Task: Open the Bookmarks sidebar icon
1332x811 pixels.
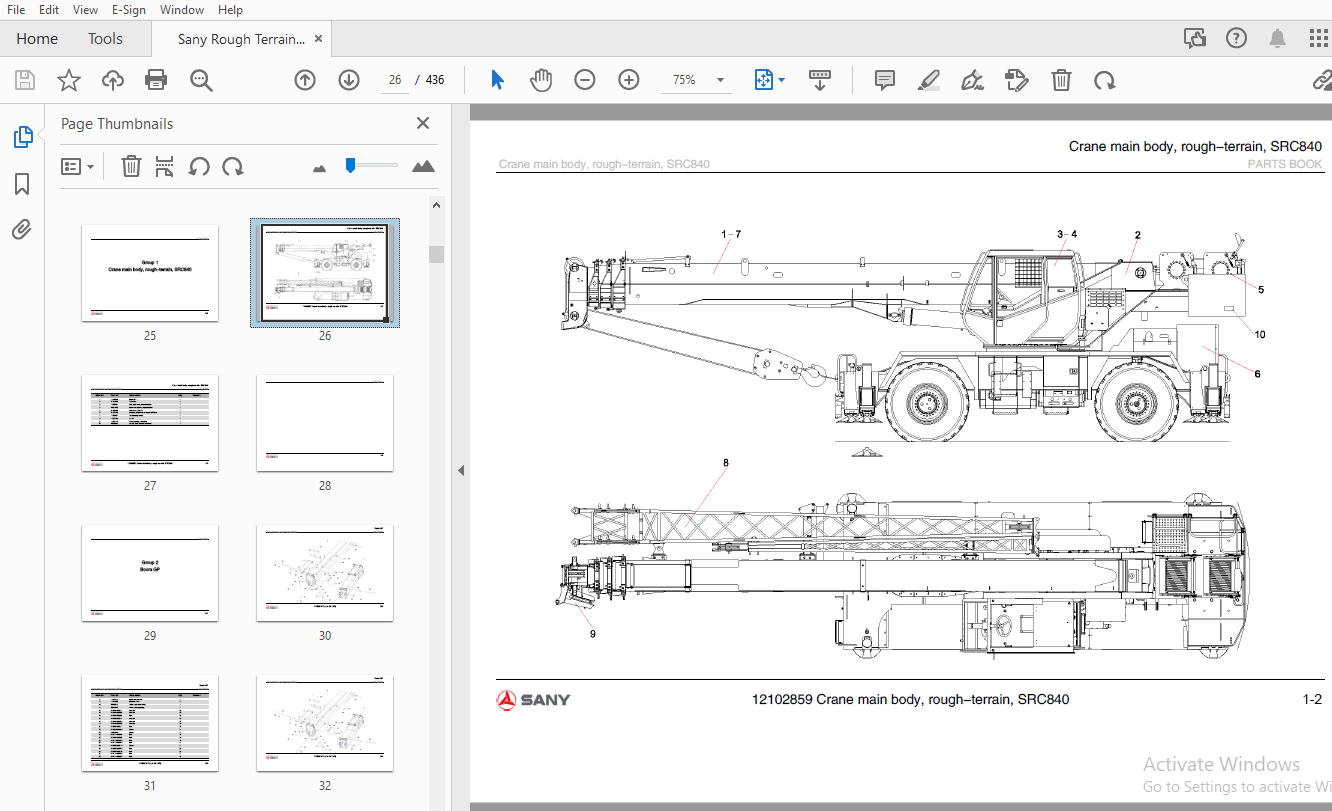Action: [x=22, y=184]
